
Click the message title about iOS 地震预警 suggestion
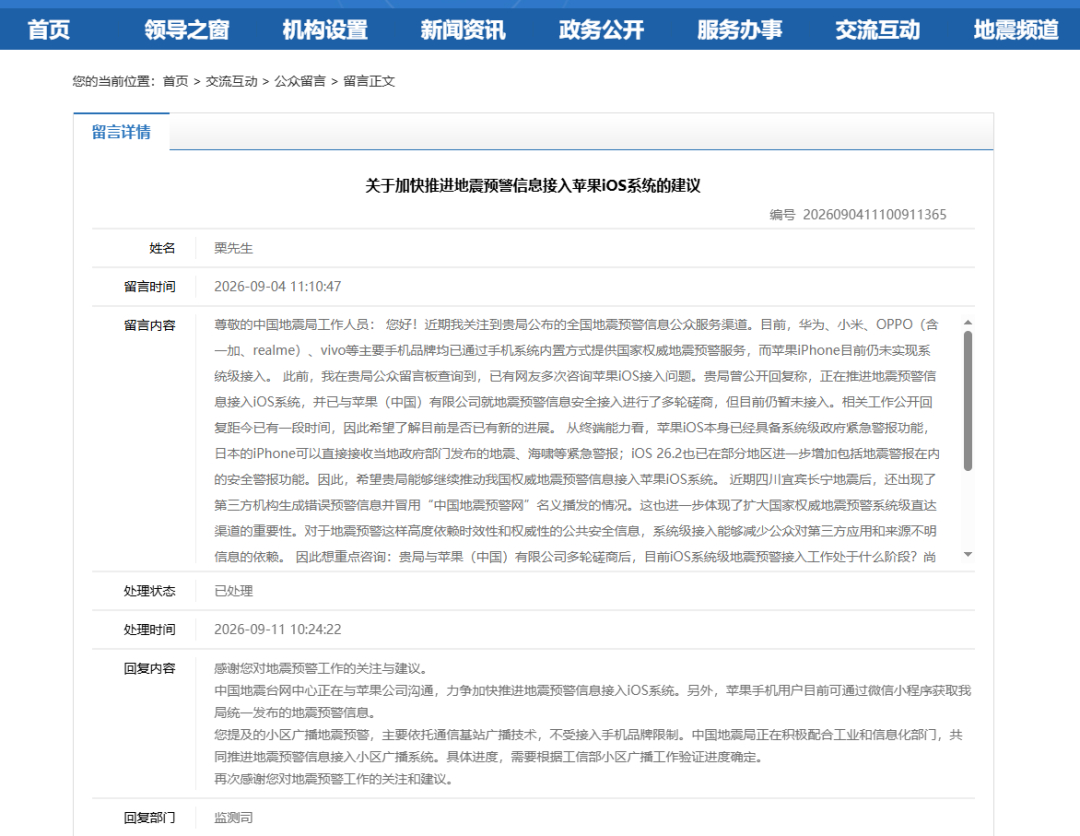pyautogui.click(x=532, y=186)
